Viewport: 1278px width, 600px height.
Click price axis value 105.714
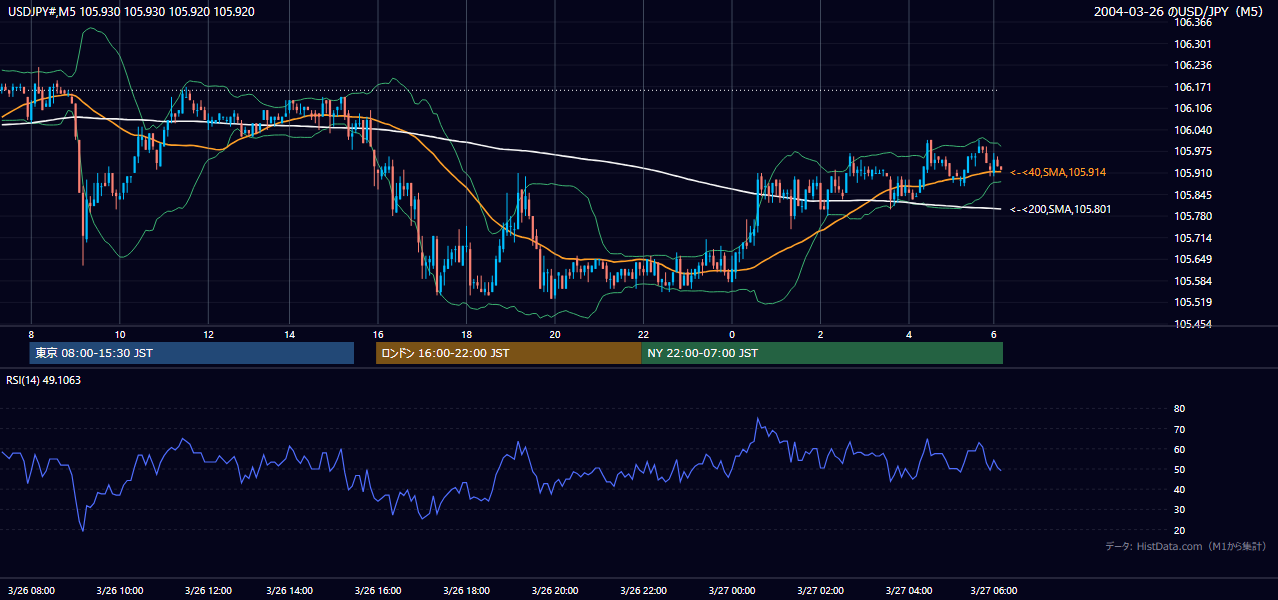click(x=1191, y=238)
